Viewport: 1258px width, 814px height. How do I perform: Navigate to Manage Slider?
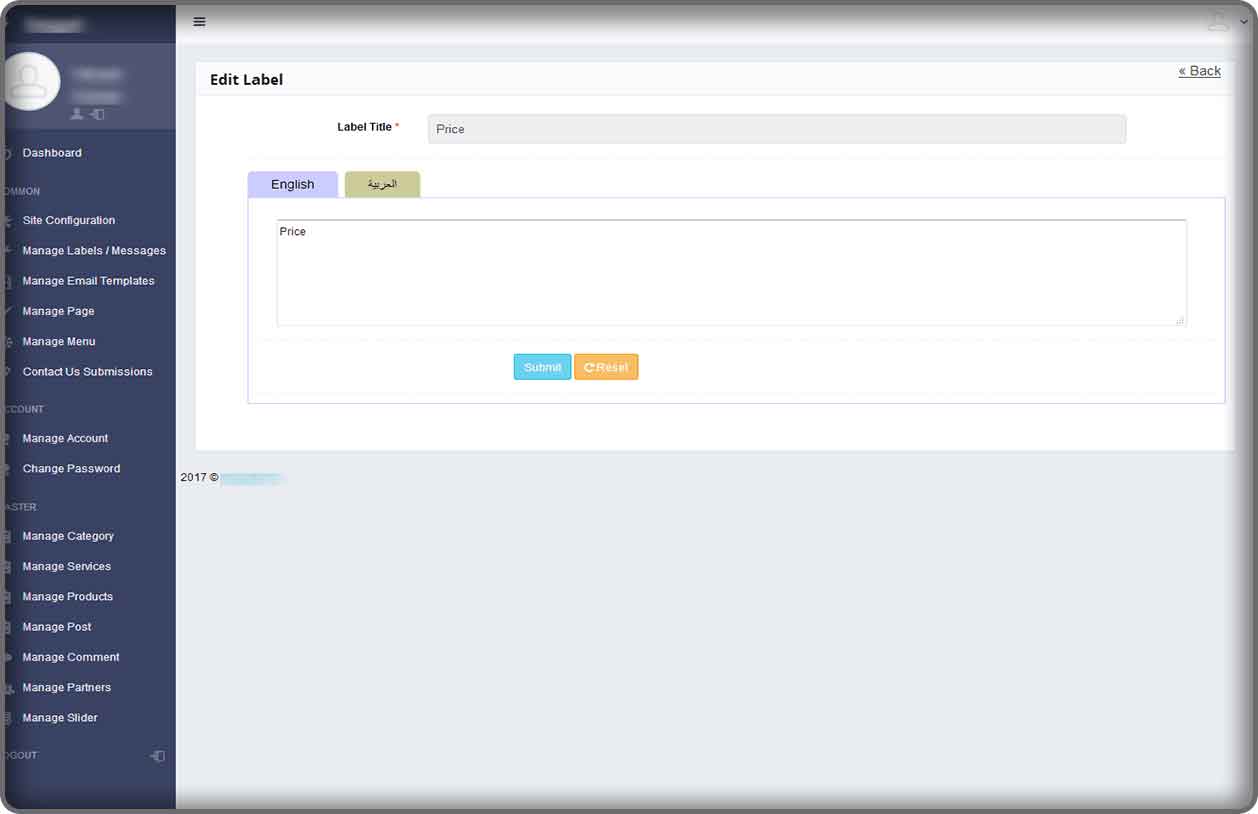click(x=60, y=718)
